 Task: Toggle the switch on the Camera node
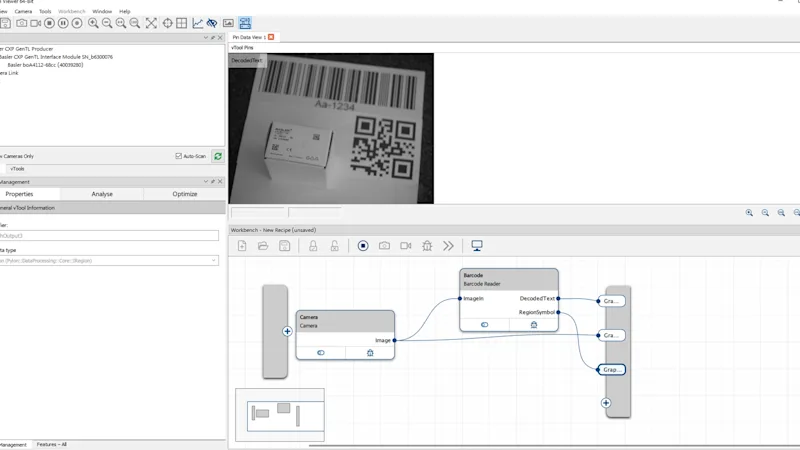321,353
